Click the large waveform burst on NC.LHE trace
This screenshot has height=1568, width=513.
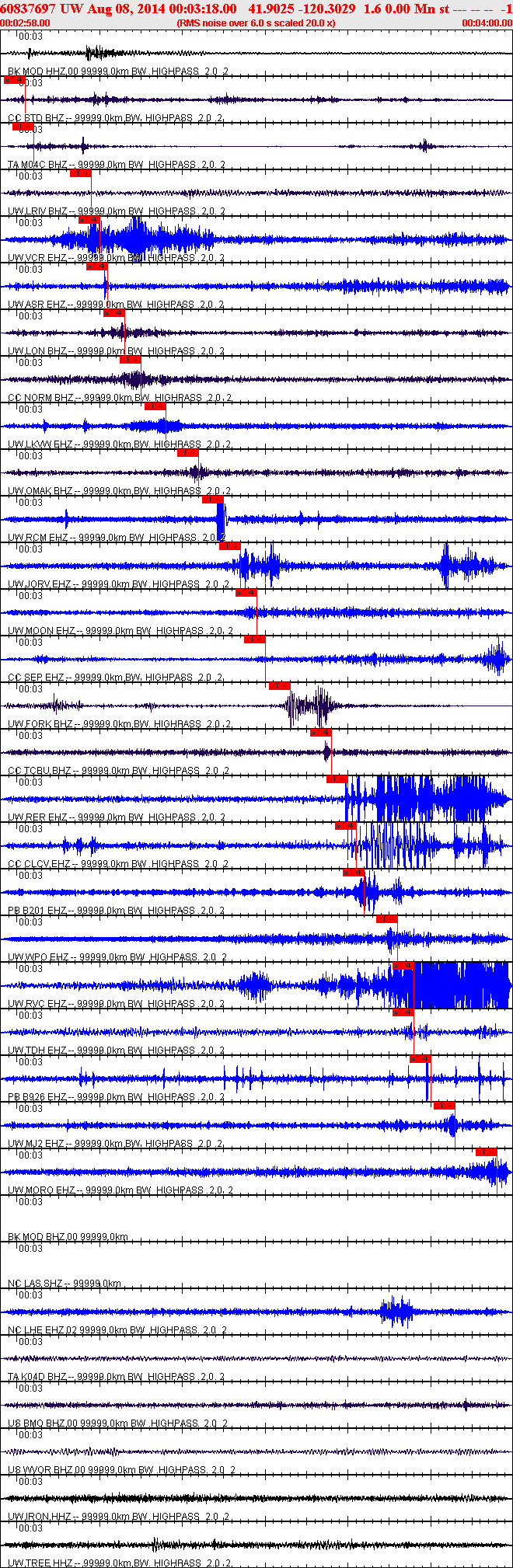coord(397,1312)
